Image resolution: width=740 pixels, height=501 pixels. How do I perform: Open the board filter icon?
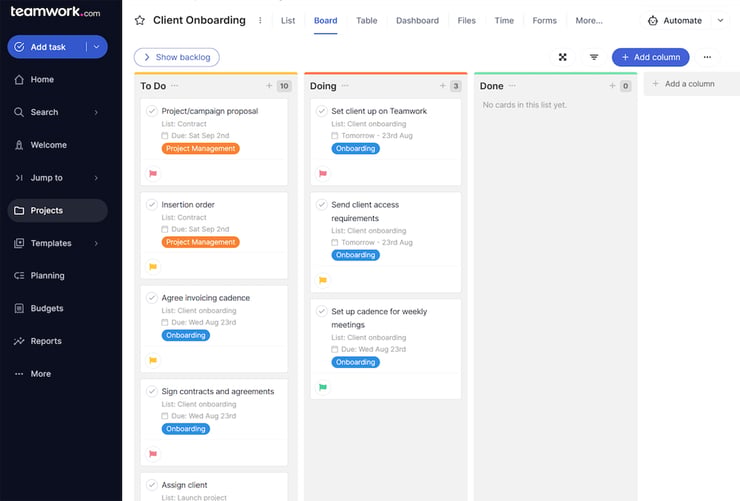click(594, 57)
